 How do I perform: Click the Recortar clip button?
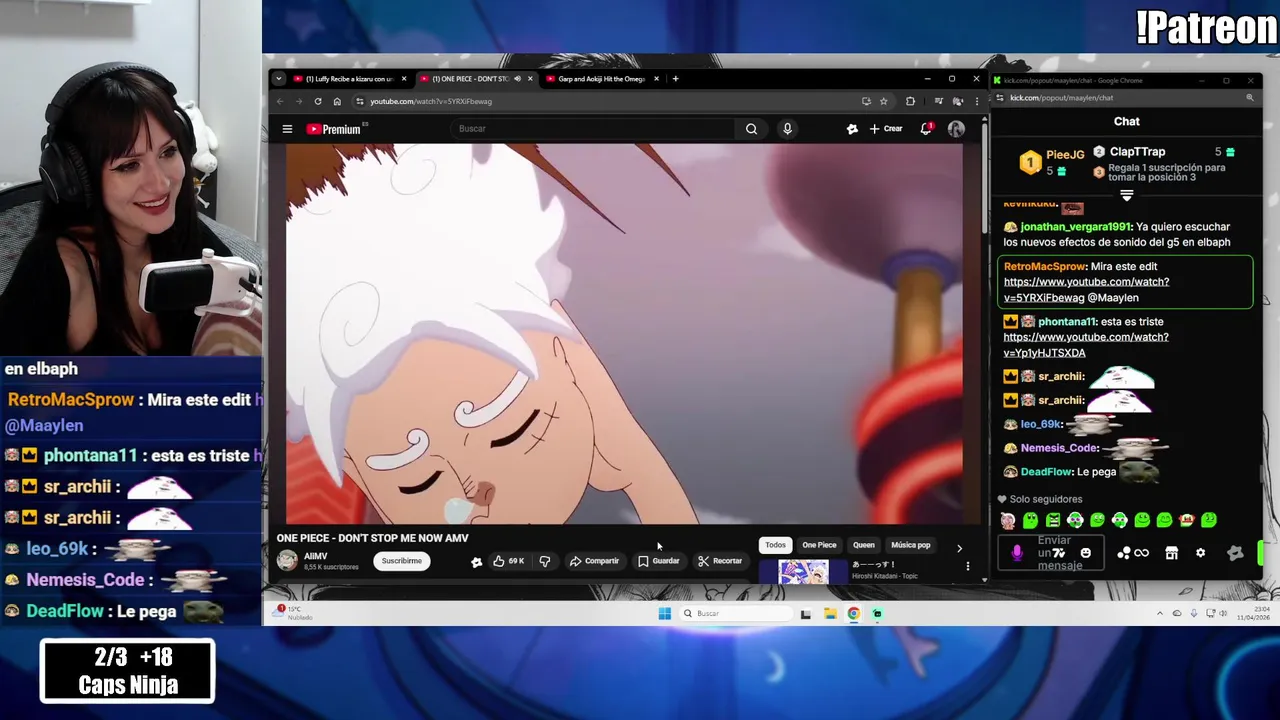coord(720,561)
